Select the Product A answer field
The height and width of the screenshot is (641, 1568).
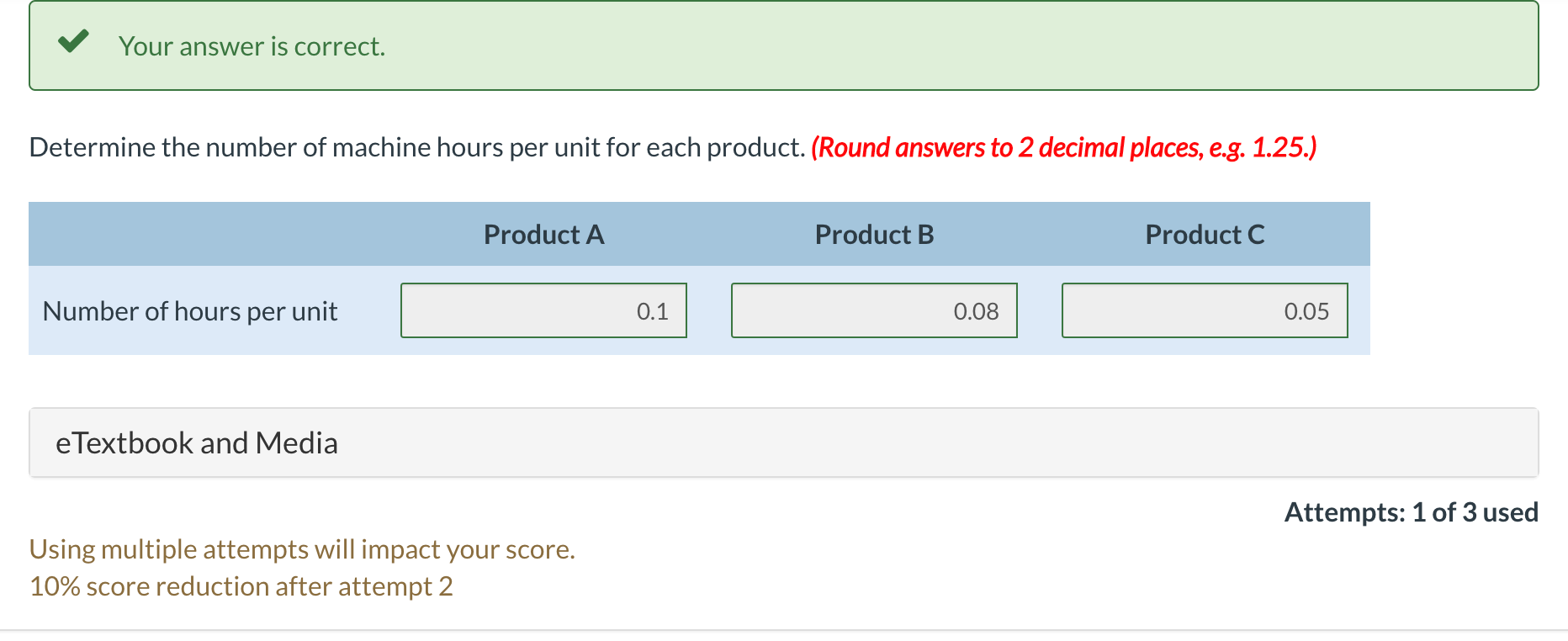click(x=543, y=310)
